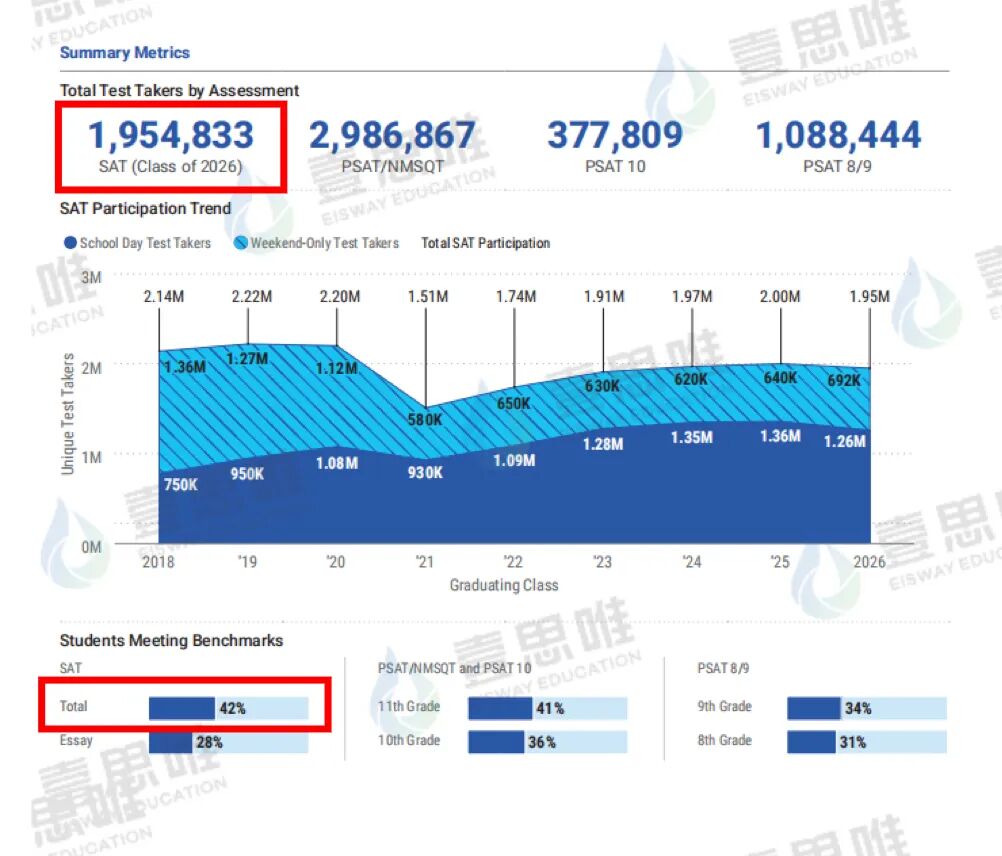Viewport: 1002px width, 856px height.
Task: Click the 9th Grade 34% benchmark bar
Action: pos(867,708)
